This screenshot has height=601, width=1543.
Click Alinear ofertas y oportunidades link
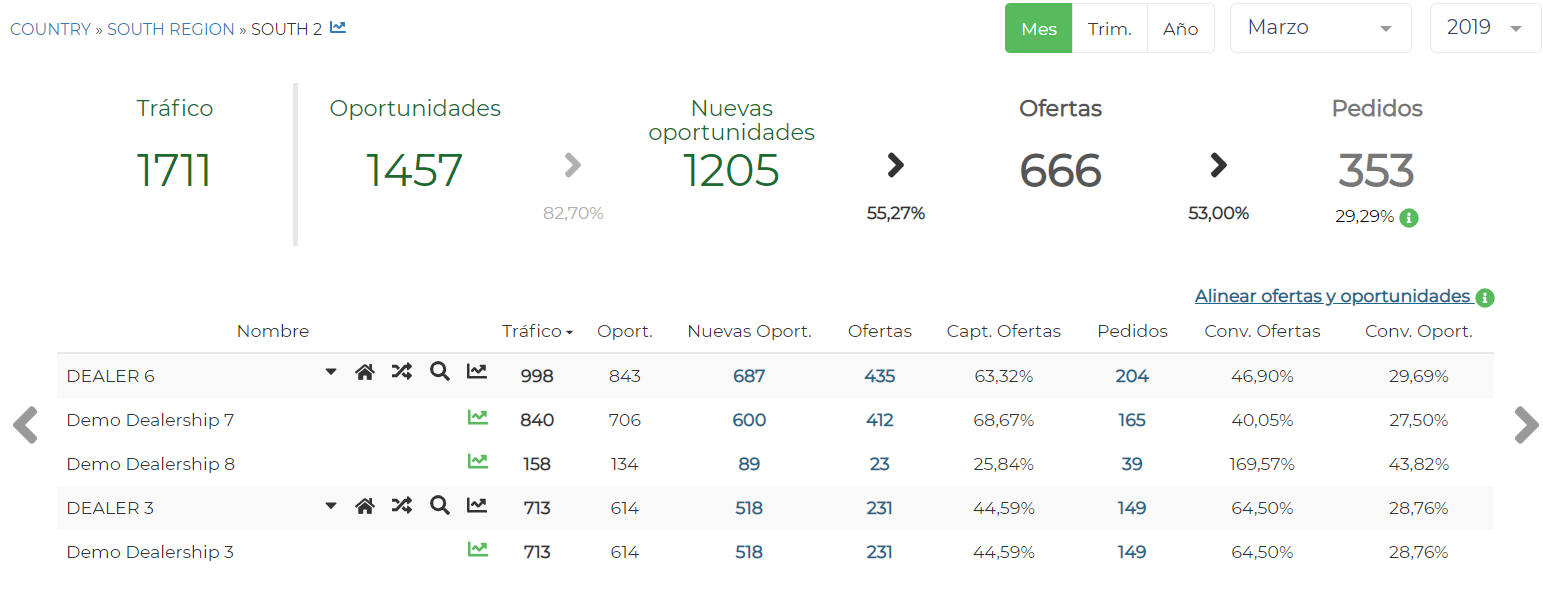pyautogui.click(x=1332, y=296)
